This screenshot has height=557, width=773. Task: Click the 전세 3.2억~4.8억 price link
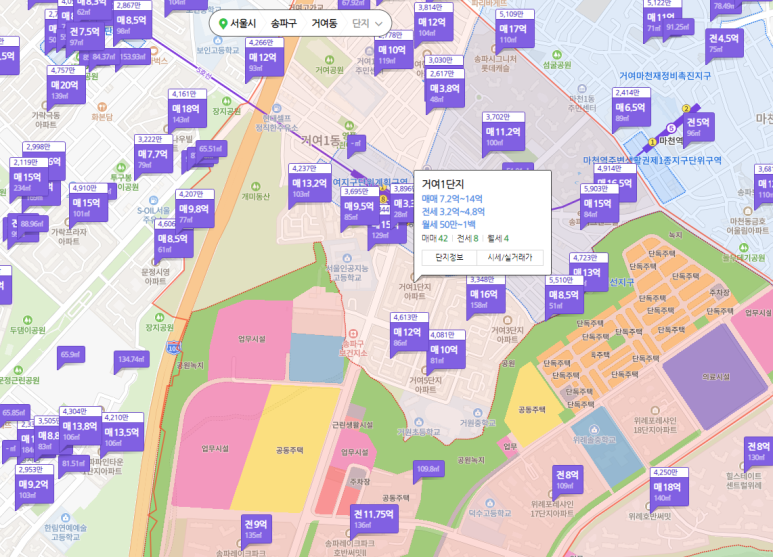(x=453, y=212)
